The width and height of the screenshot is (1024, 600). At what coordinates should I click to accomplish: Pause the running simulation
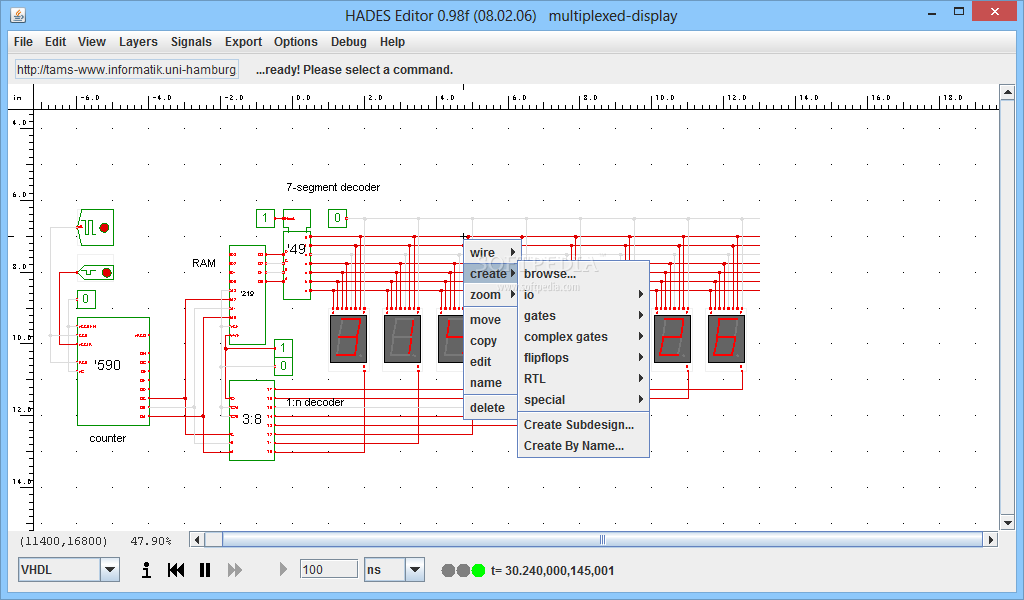click(205, 570)
